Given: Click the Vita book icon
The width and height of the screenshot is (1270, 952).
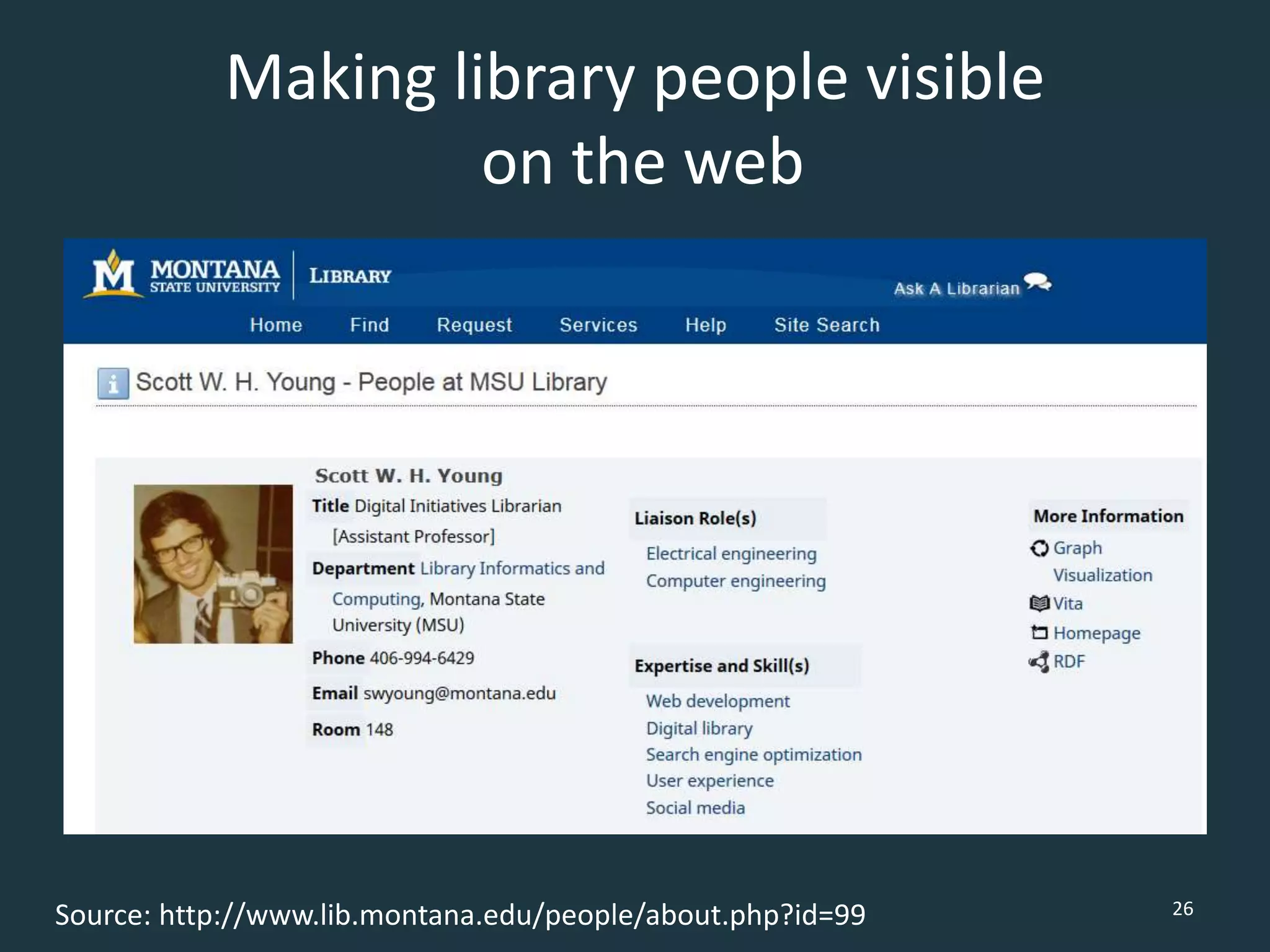Looking at the screenshot, I should click(1039, 604).
